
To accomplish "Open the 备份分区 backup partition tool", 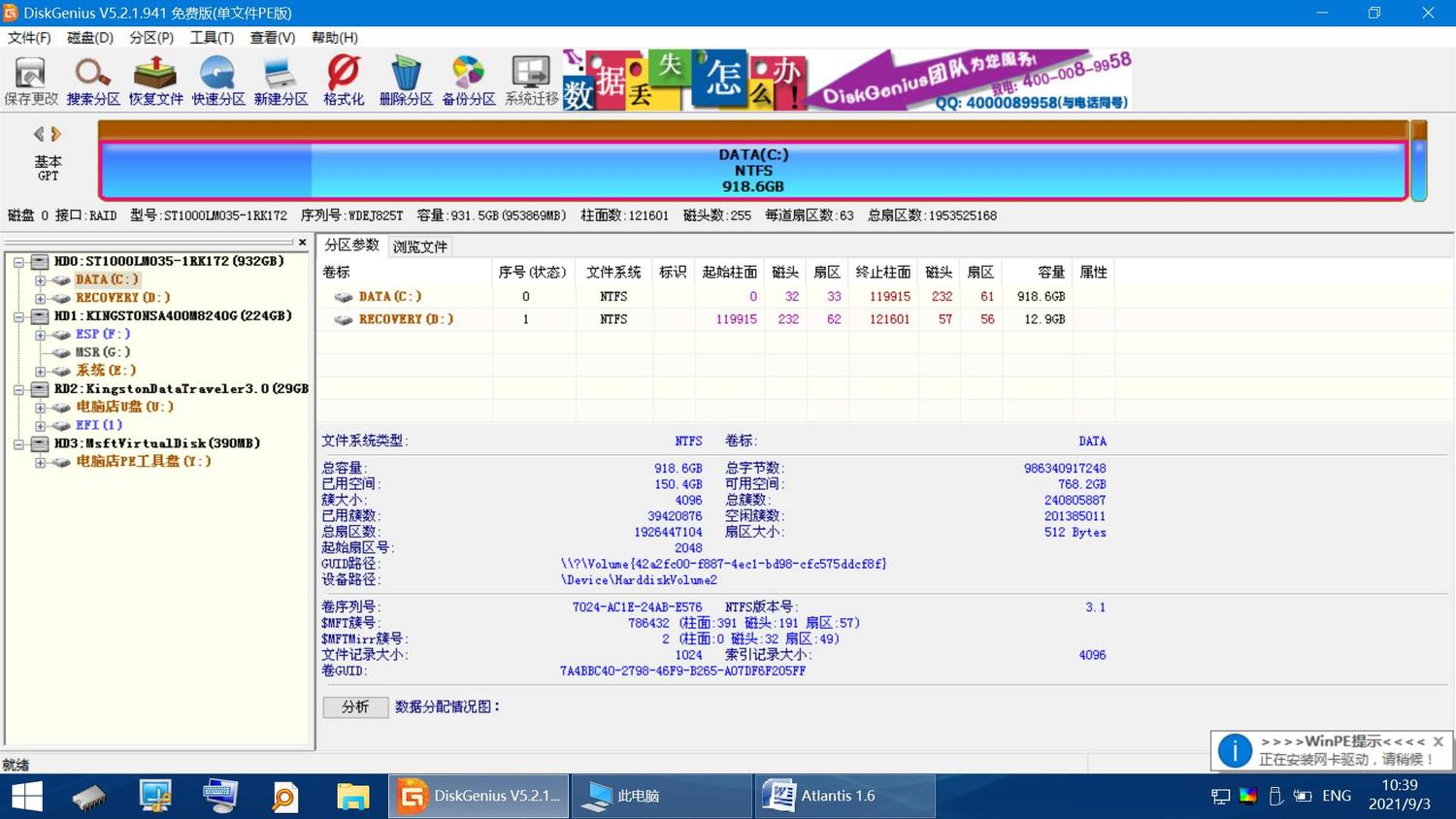I will 468,80.
